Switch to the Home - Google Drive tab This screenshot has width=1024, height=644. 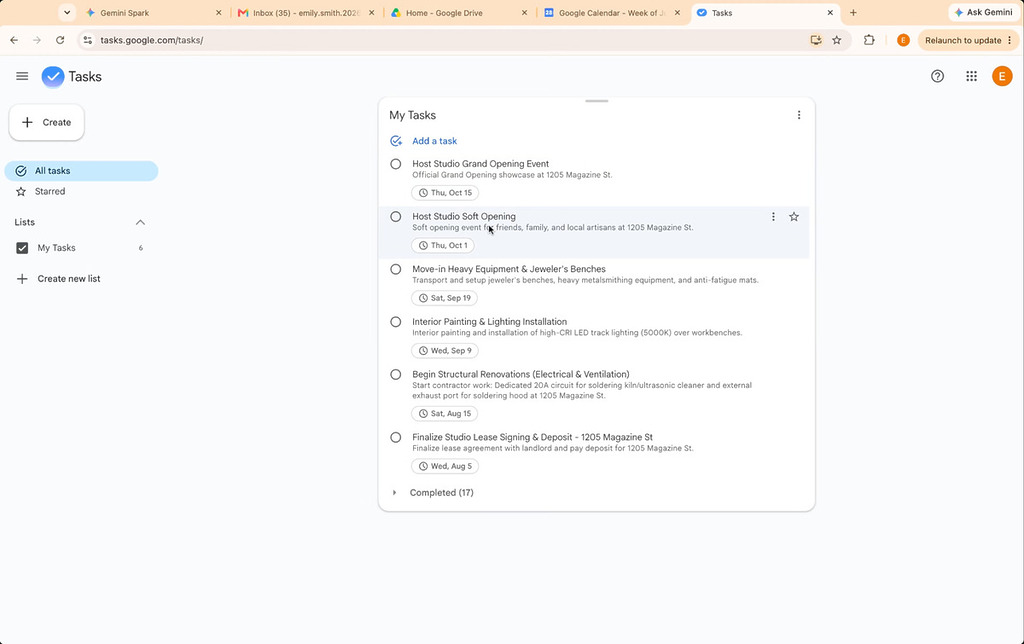point(459,12)
